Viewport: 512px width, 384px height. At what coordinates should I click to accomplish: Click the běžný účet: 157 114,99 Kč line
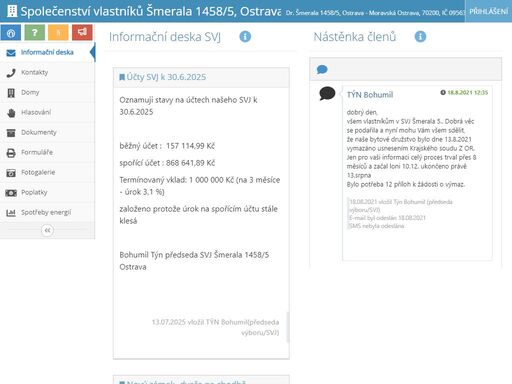pyautogui.click(x=167, y=146)
